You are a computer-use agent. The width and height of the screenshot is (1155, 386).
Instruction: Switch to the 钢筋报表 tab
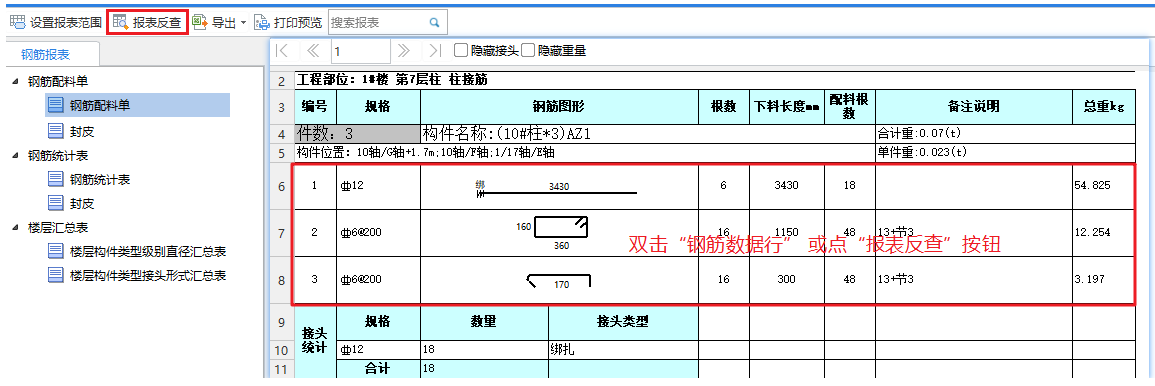click(x=46, y=55)
